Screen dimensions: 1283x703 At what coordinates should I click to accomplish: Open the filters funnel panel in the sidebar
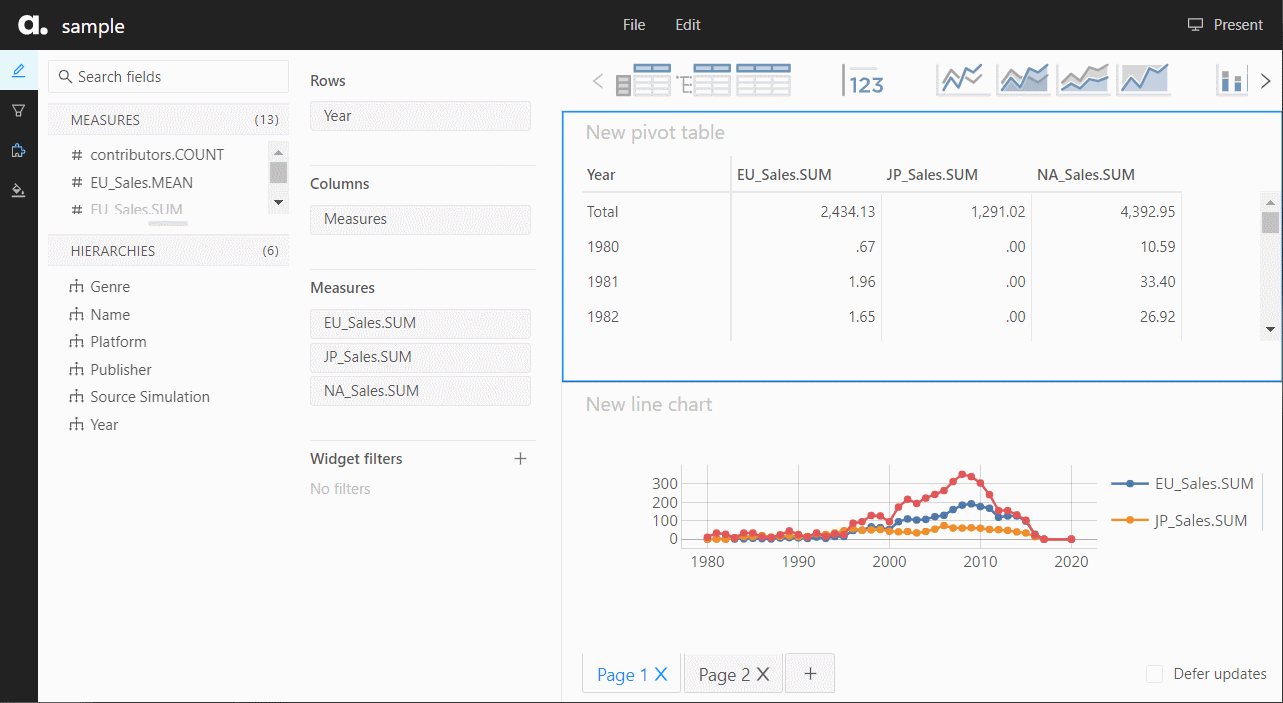click(x=18, y=110)
